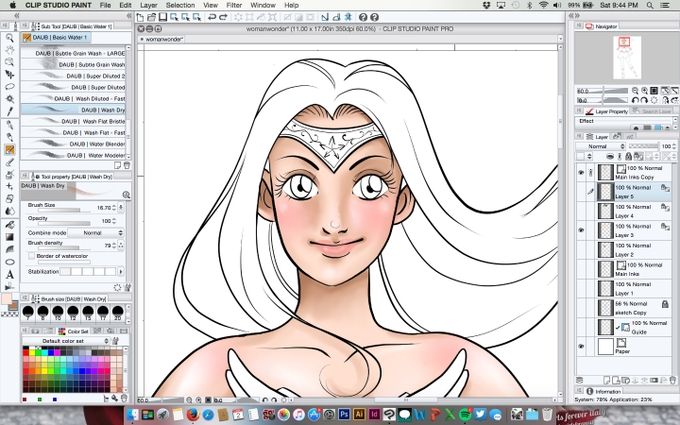Click the Undo arrow in the toolbar
This screenshot has width=680, height=425.
click(212, 17)
